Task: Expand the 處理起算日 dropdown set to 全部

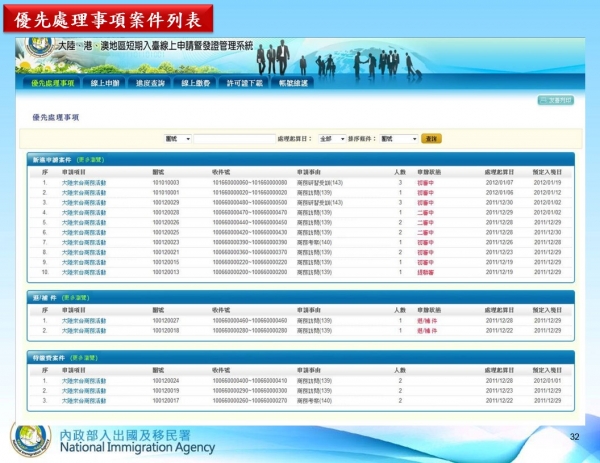Action: pyautogui.click(x=331, y=139)
